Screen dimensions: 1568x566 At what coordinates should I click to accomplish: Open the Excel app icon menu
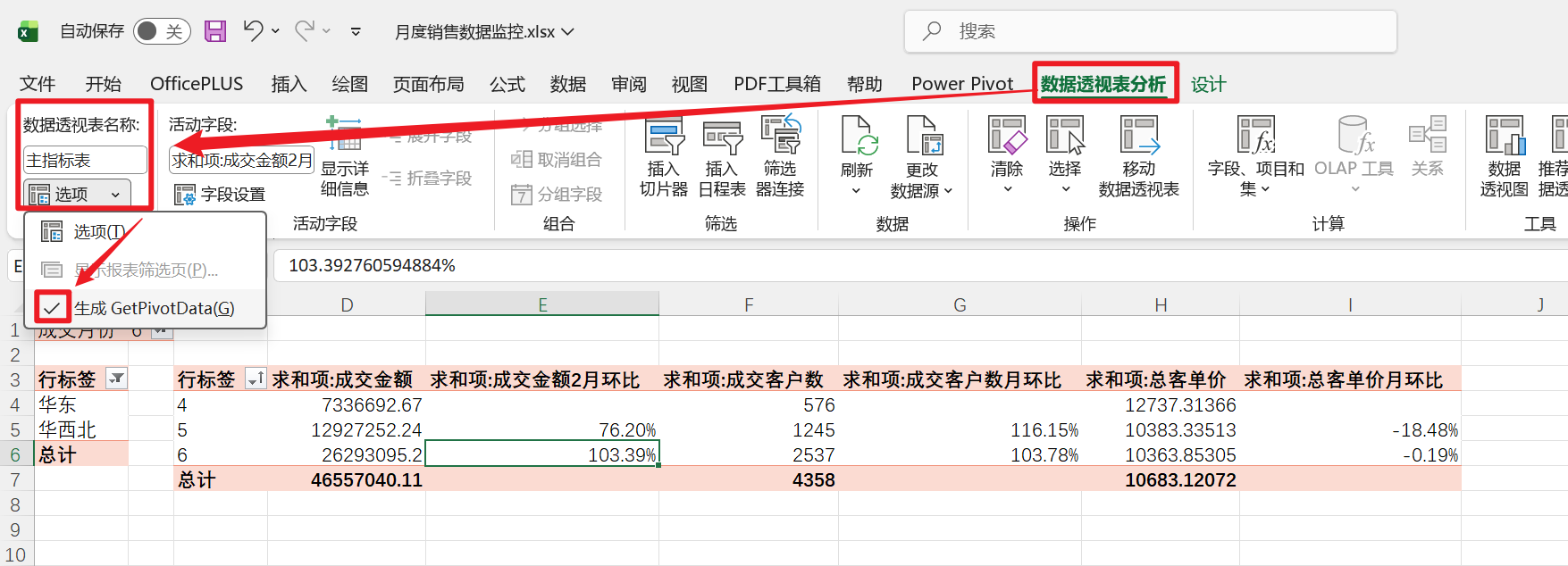29,32
